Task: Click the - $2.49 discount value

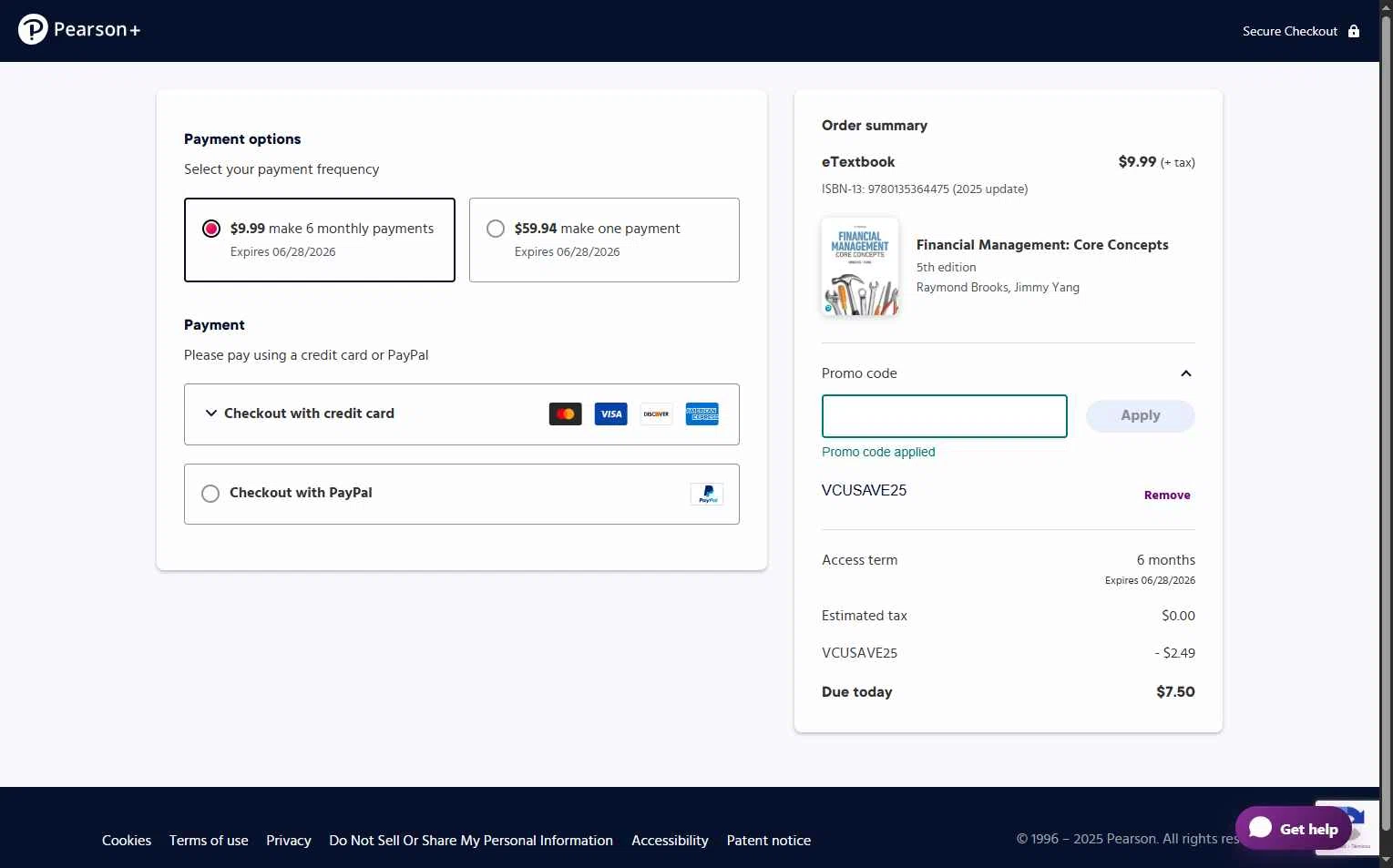Action: 1175,653
